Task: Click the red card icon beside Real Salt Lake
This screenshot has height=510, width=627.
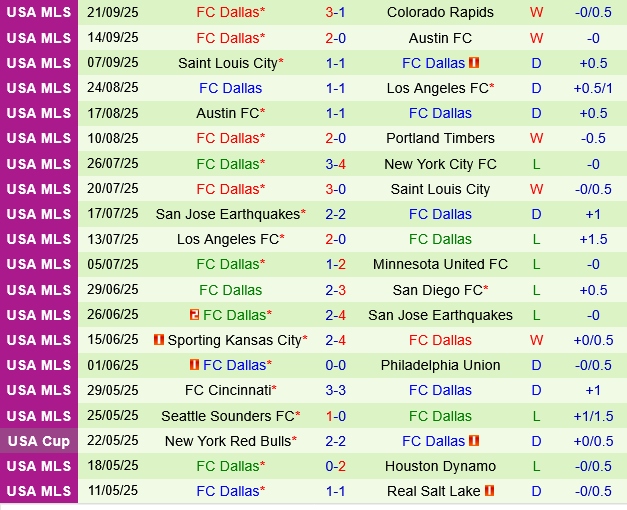Action: pos(489,491)
